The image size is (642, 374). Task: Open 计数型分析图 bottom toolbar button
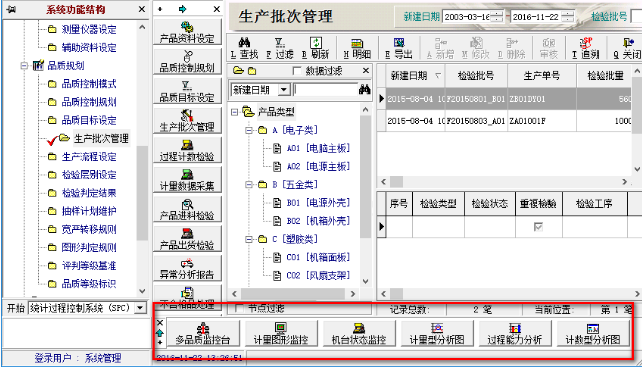(x=593, y=333)
